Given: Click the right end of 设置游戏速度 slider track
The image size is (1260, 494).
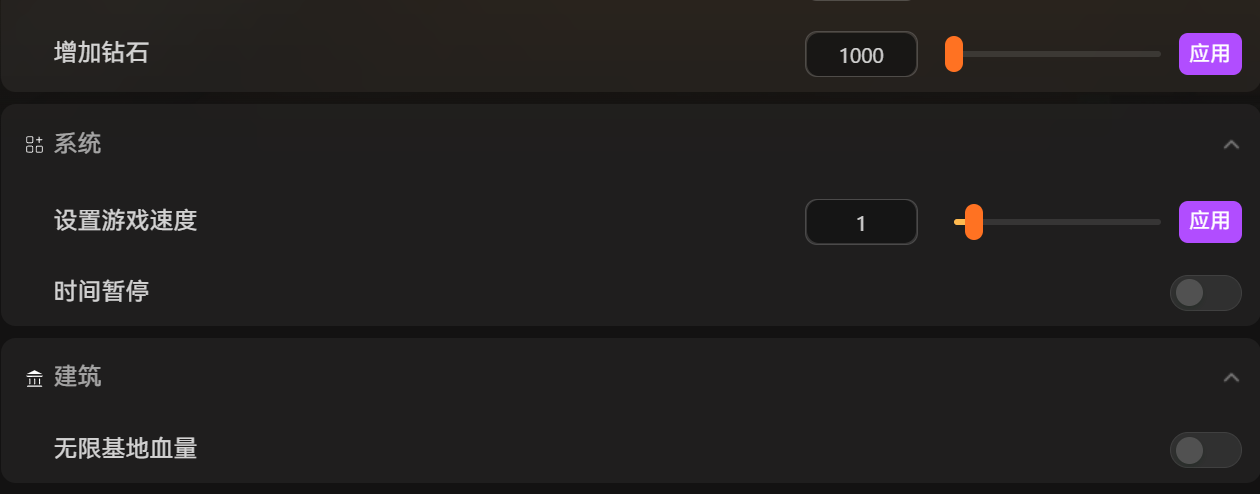Looking at the screenshot, I should click(1156, 222).
